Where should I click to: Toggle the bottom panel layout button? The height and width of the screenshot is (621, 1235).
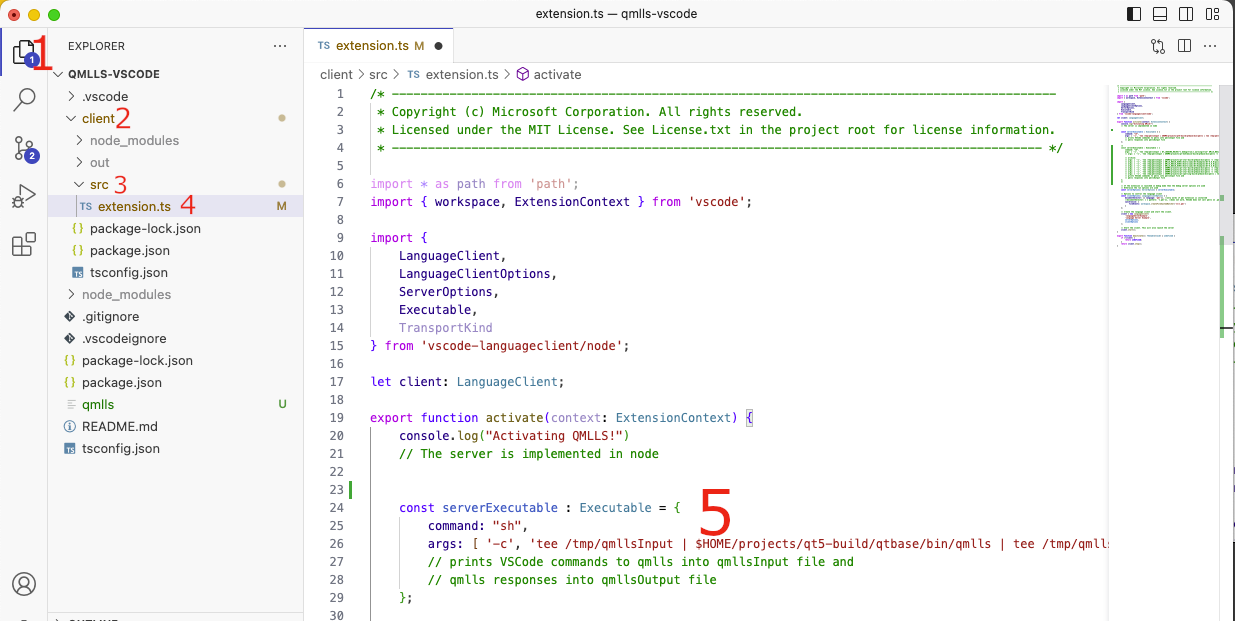coord(1160,15)
